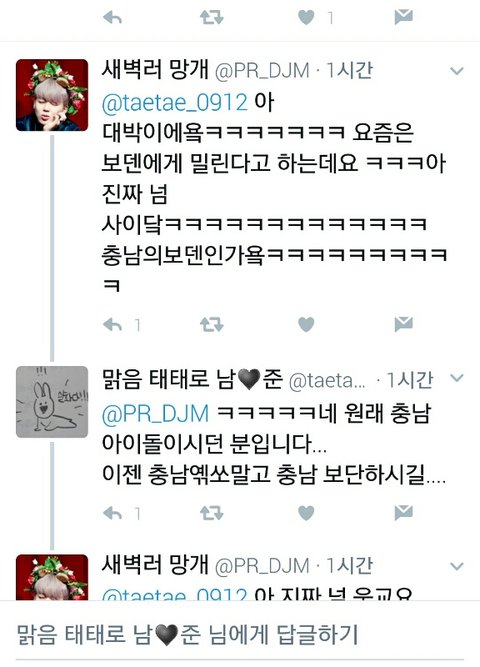This screenshot has height=667, width=480.
Task: Open chevron menu on bottom 새벽러 망개 tweet
Action: click(457, 566)
